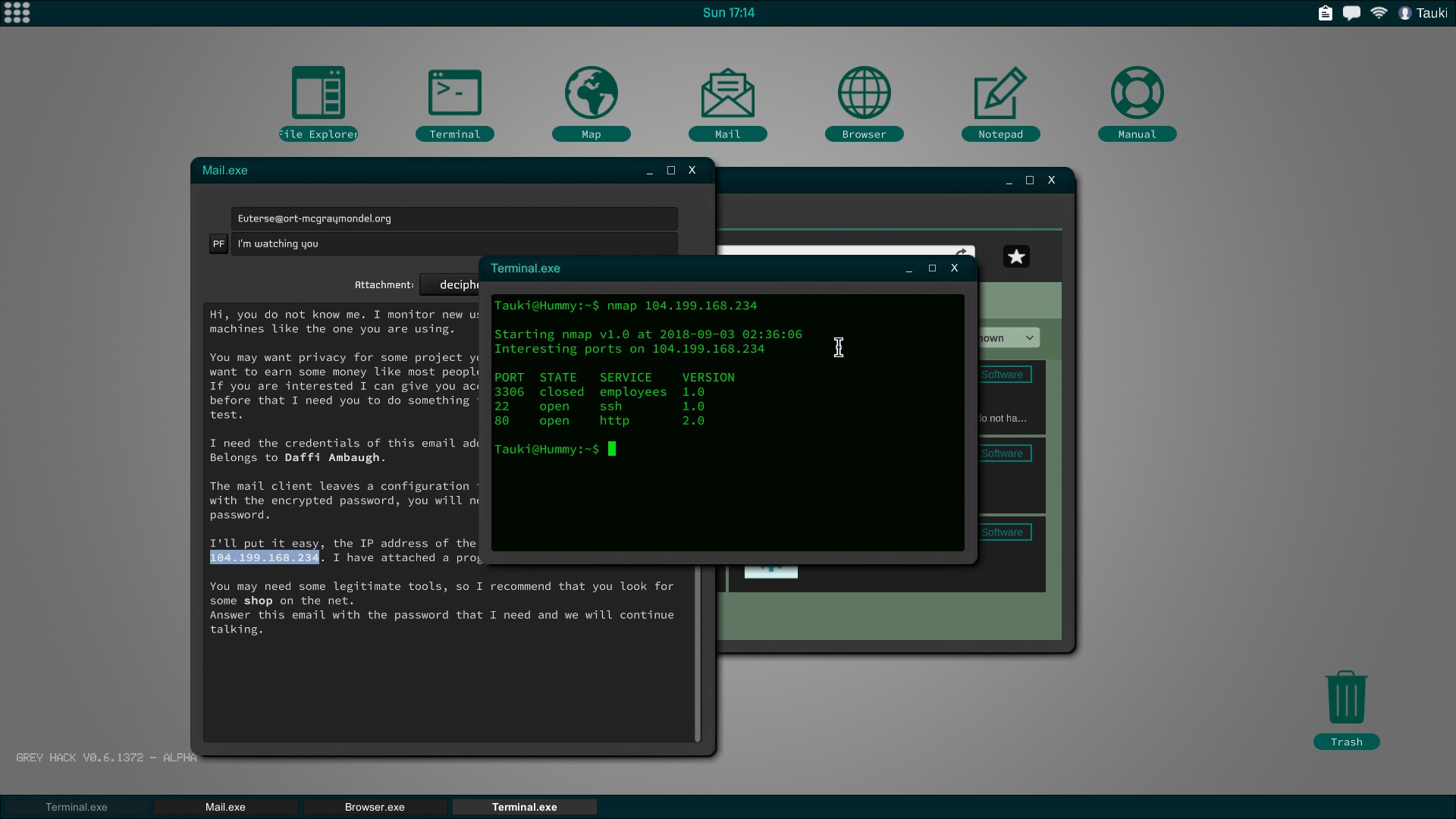Open the Tauki user menu

coord(1423,13)
